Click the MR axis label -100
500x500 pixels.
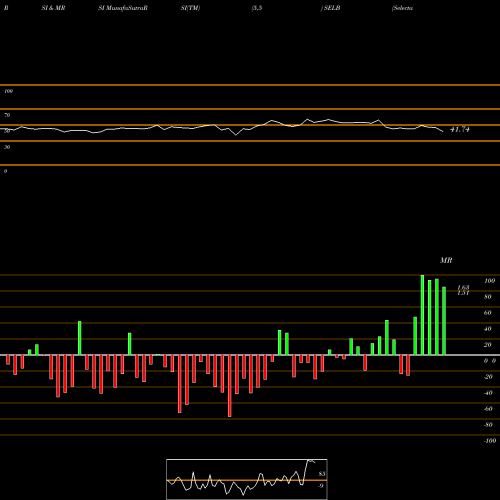(490, 441)
